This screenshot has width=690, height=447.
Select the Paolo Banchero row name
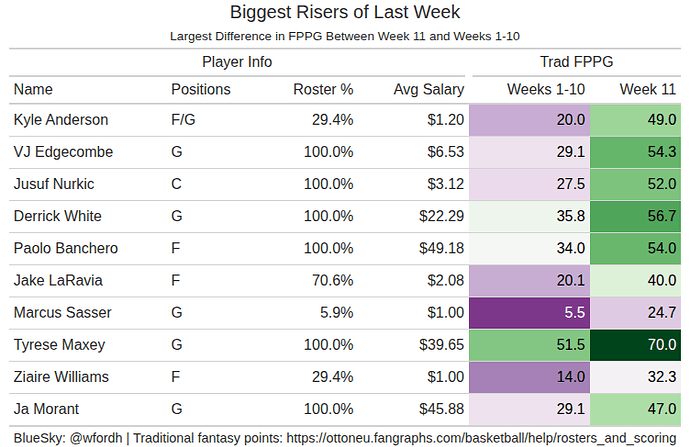coord(66,248)
